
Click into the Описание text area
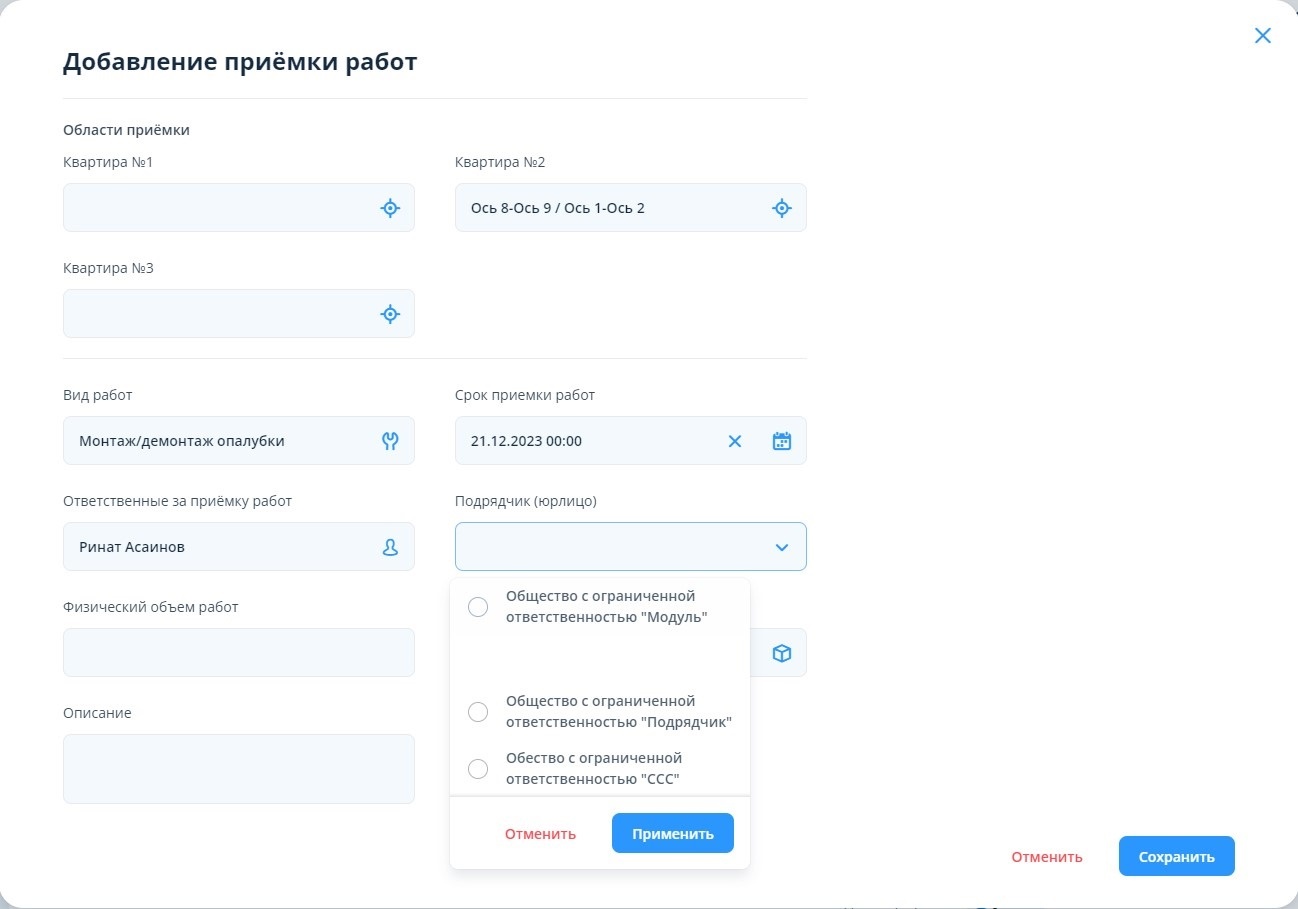(x=238, y=768)
